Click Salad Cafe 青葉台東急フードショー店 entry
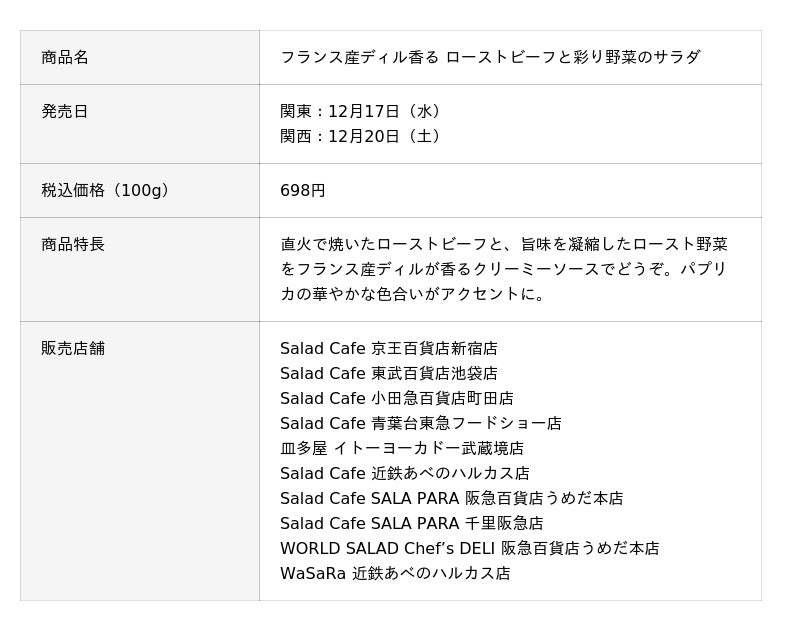The image size is (800, 631). (x=420, y=423)
